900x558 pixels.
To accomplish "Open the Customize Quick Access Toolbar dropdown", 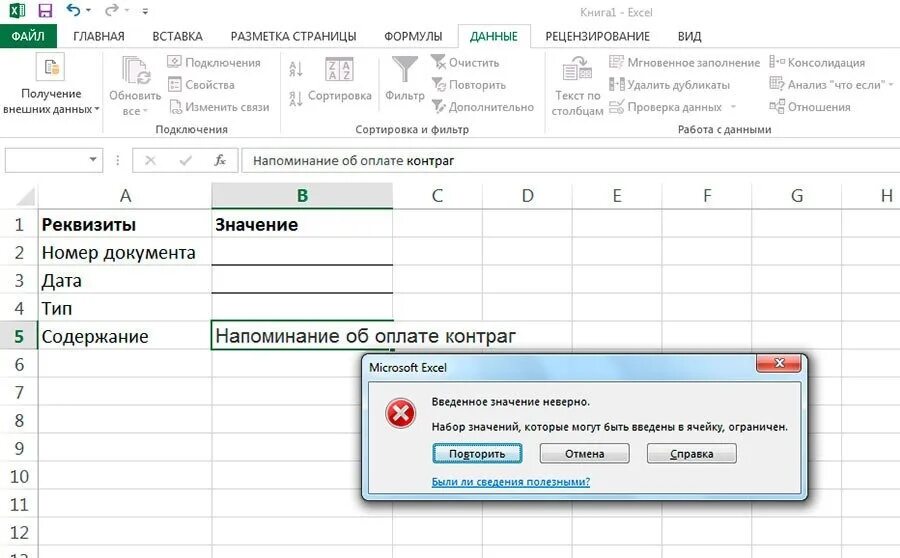I will tap(145, 11).
